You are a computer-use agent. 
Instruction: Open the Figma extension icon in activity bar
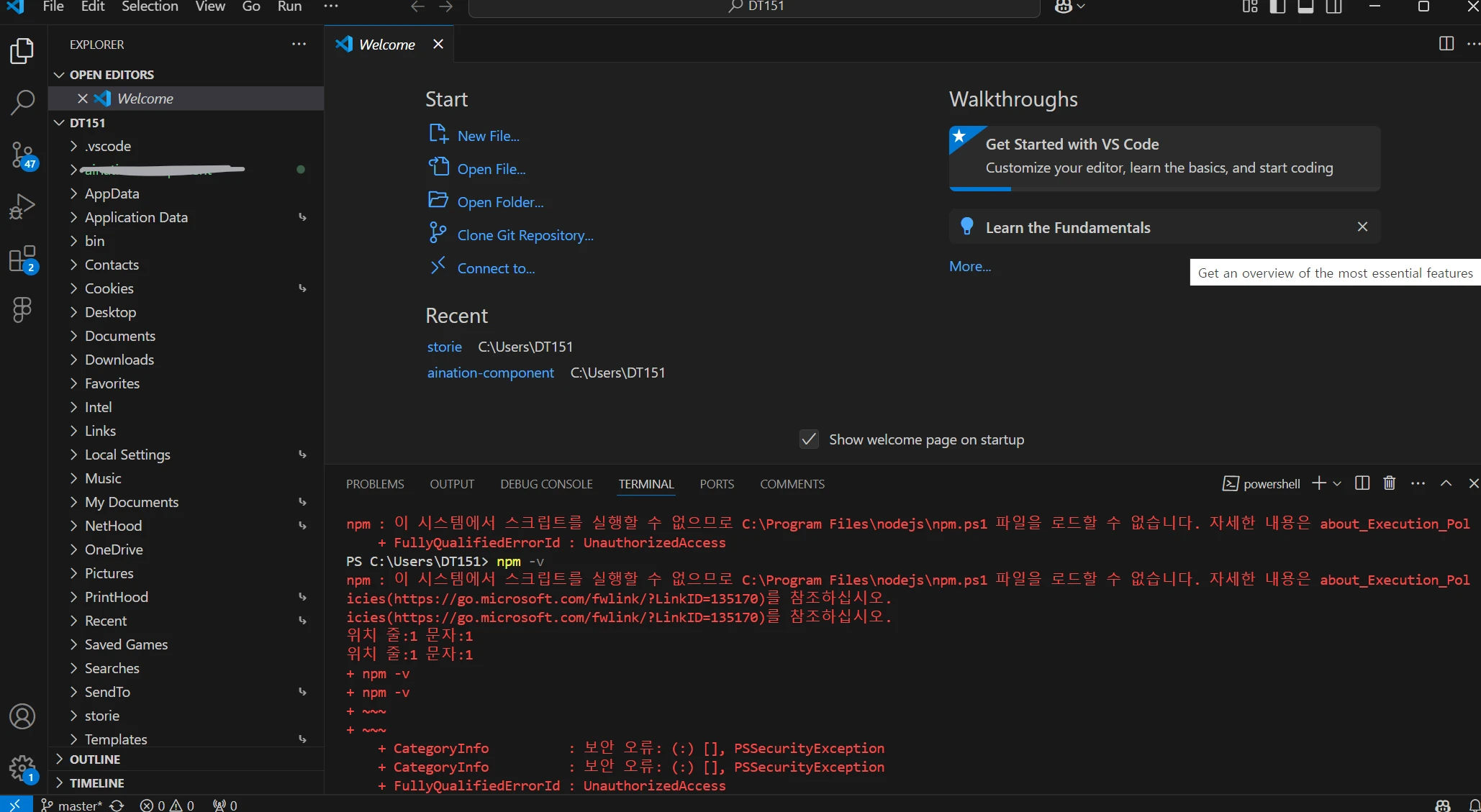point(22,310)
